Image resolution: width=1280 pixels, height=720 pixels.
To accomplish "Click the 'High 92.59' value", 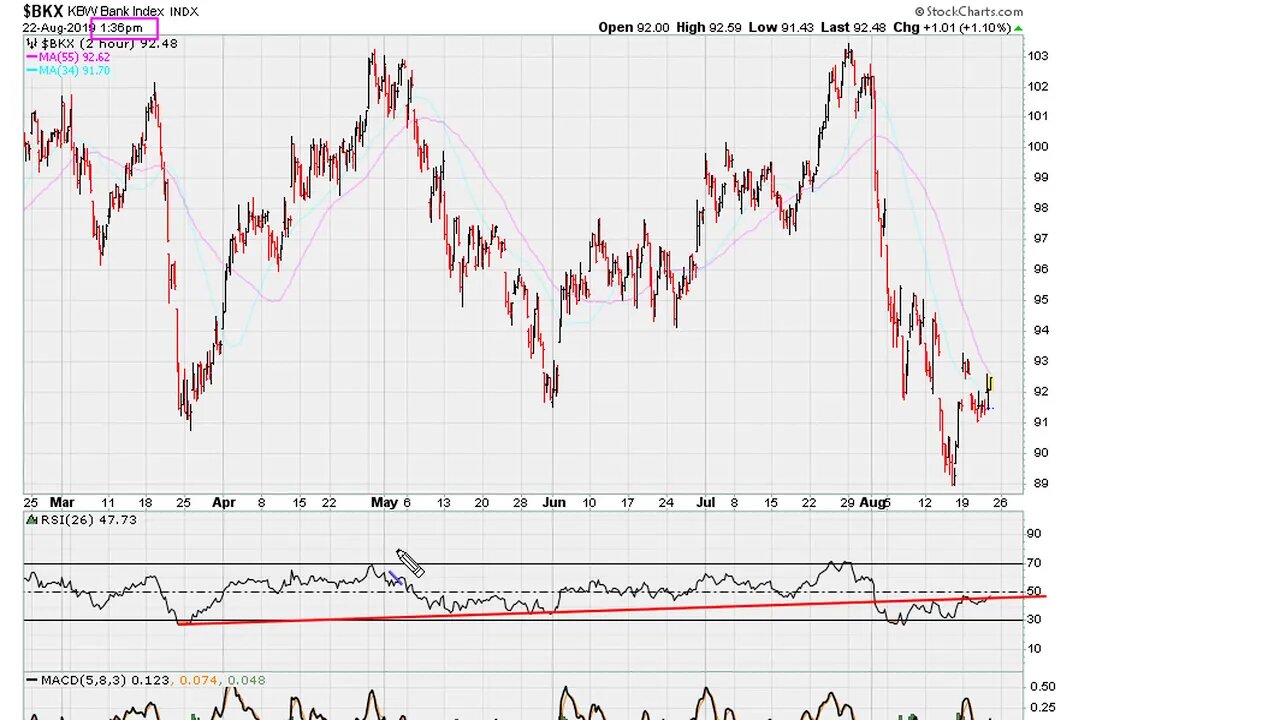I will point(709,27).
